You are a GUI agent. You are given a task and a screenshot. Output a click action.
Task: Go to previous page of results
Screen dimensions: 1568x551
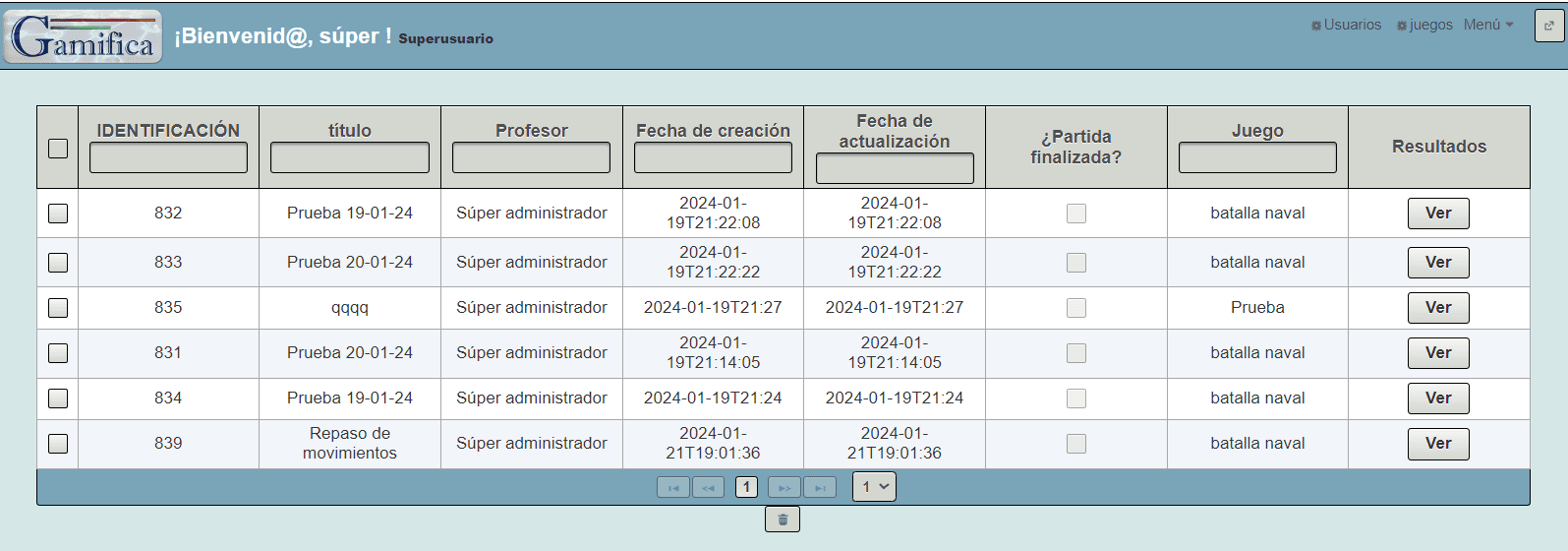(x=708, y=487)
